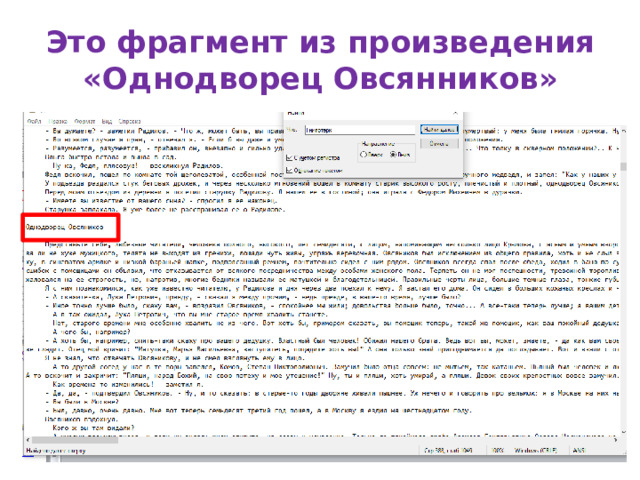Click the vertical scrollbar thumb of Notepad
Screen dimensions: 640x480
coord(623,166)
